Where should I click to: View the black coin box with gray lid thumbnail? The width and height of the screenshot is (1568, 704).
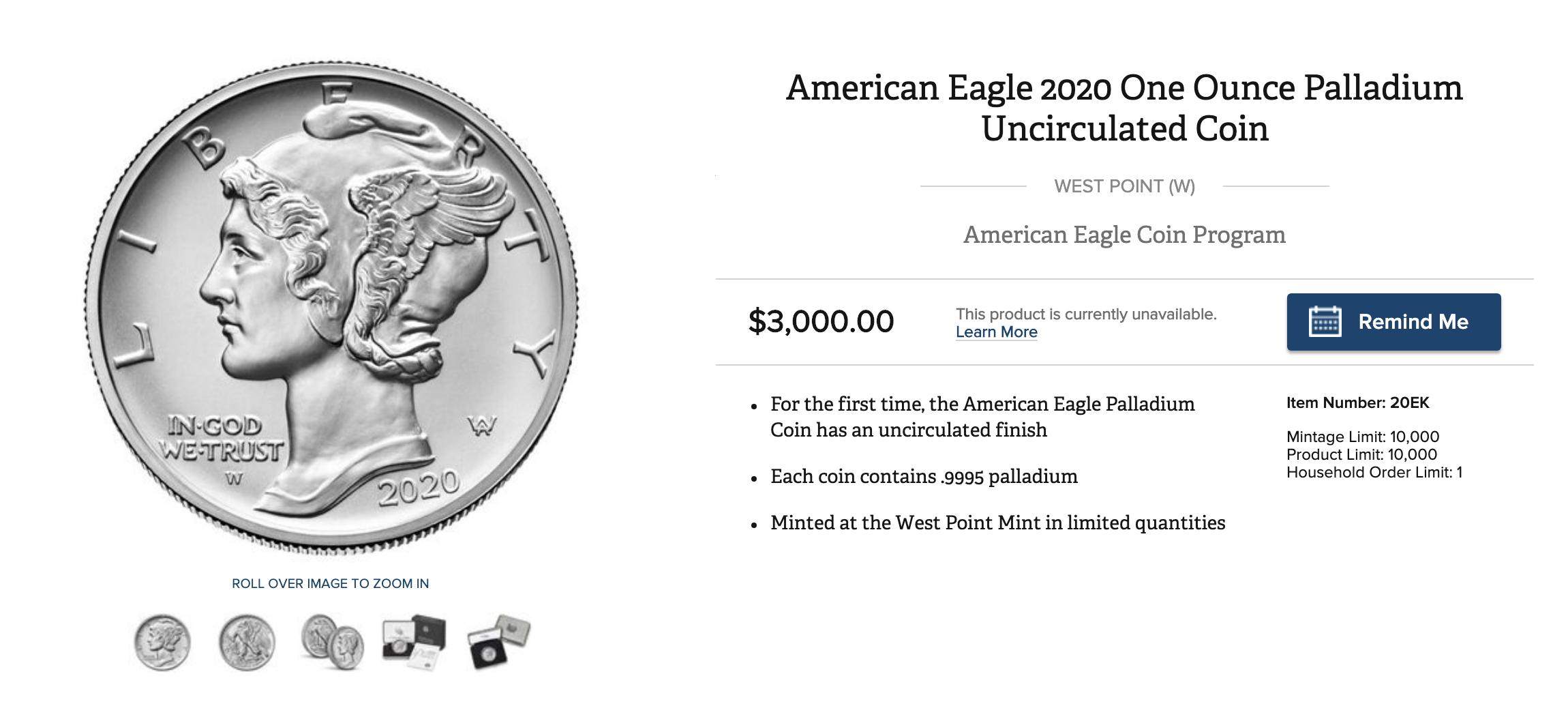(498, 641)
